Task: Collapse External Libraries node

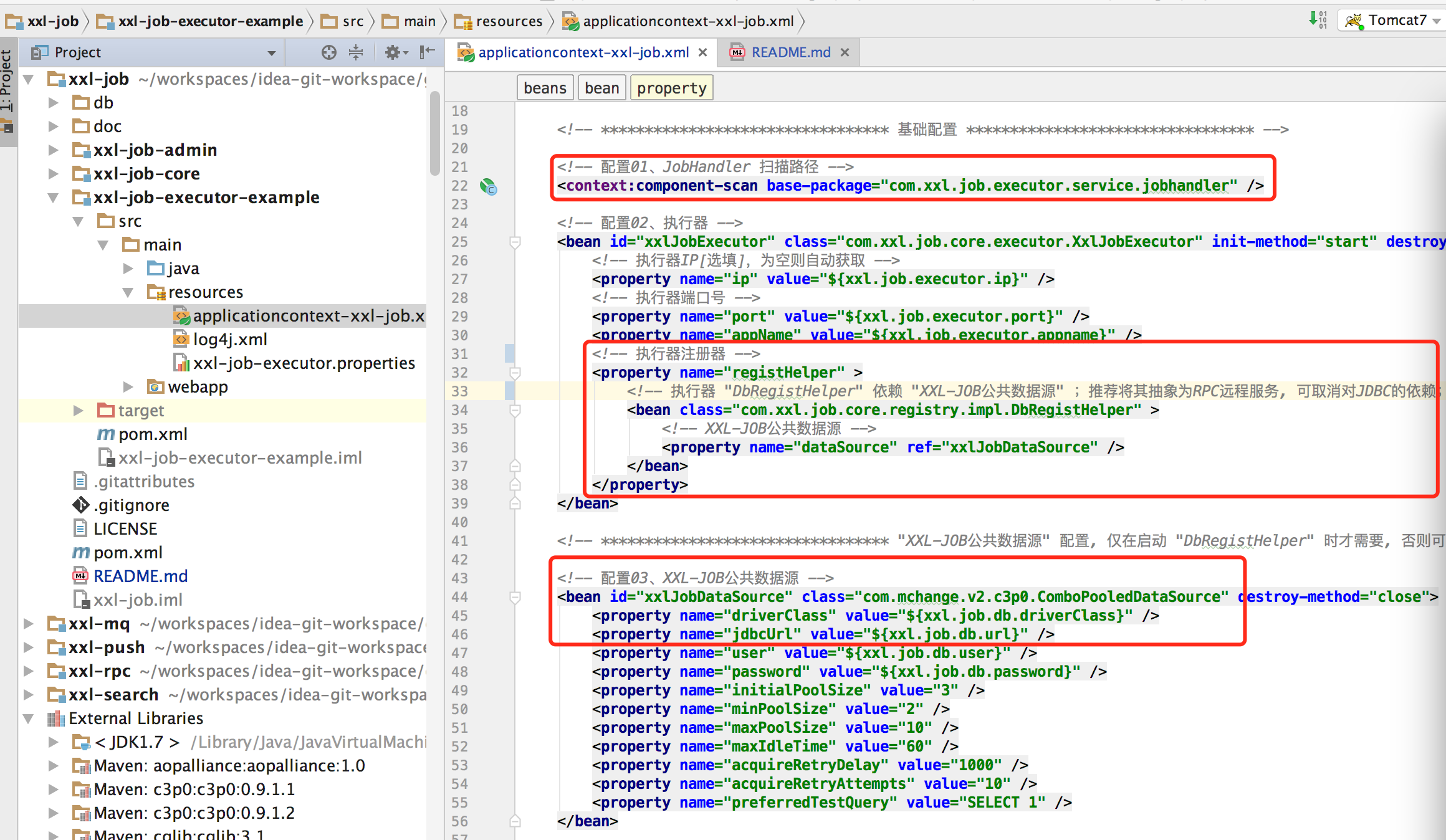Action: pos(28,719)
